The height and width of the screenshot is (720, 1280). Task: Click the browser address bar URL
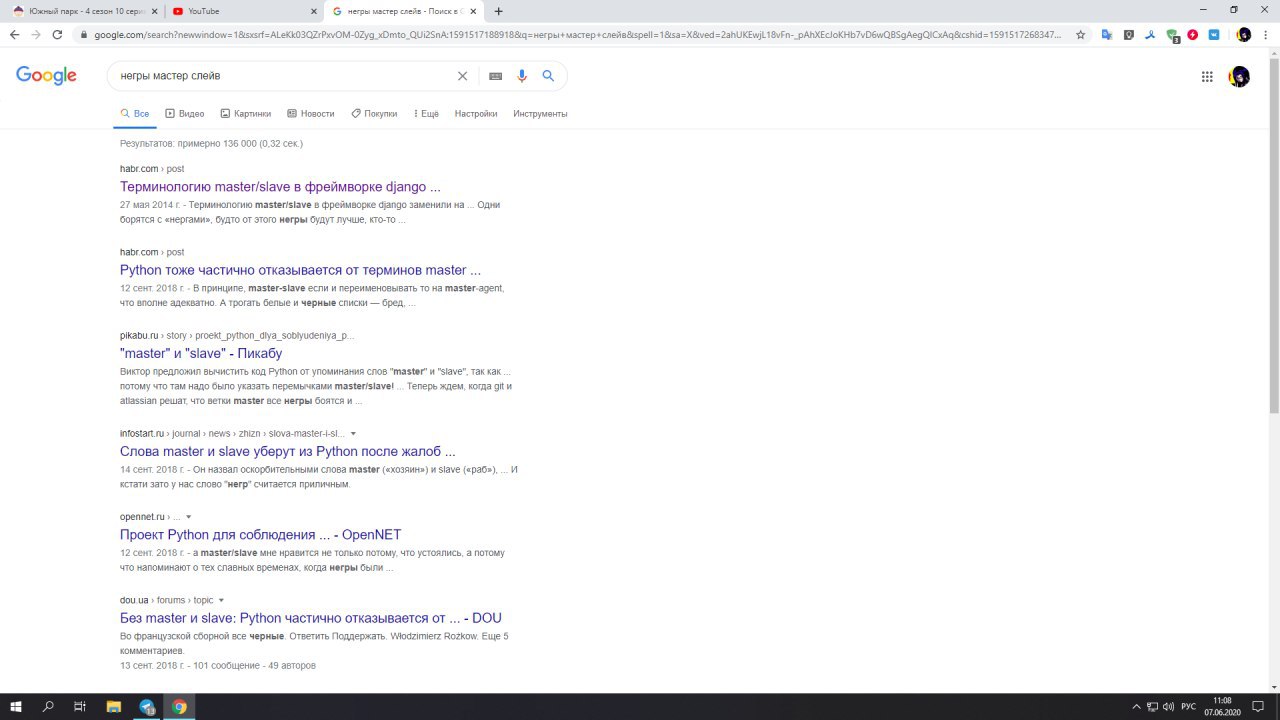click(x=578, y=34)
